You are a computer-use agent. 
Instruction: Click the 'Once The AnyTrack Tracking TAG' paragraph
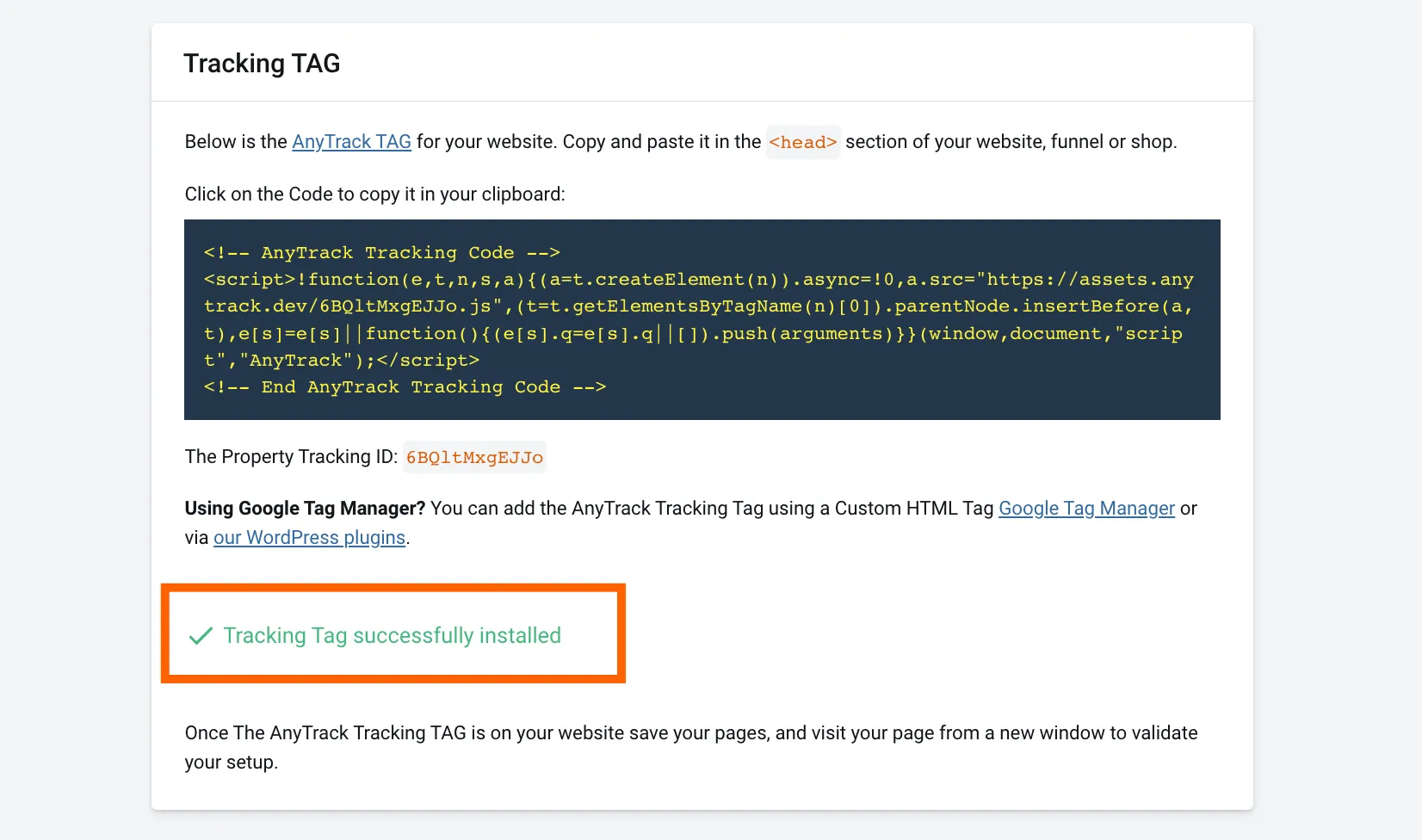pos(691,748)
